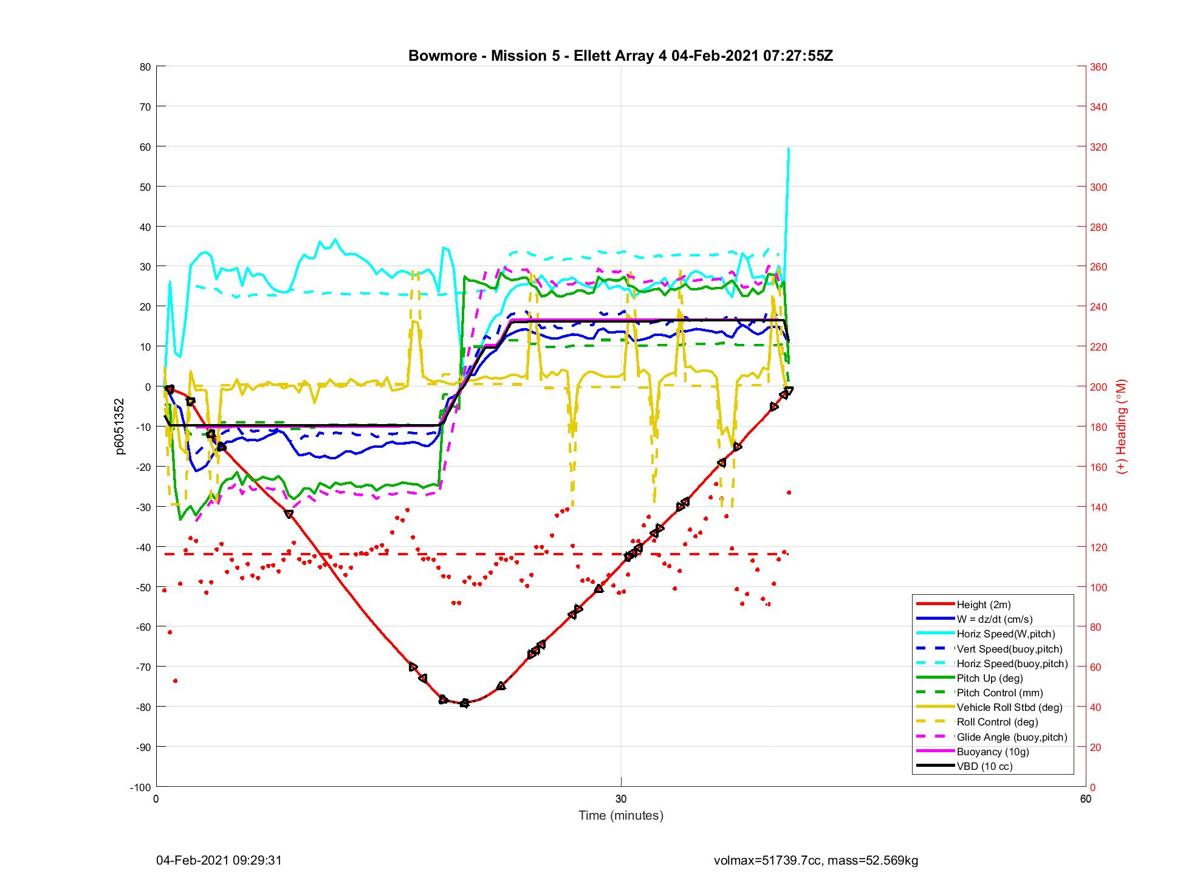Select the left axis tick label "-50"
The height and width of the screenshot is (885, 1200).
point(143,587)
